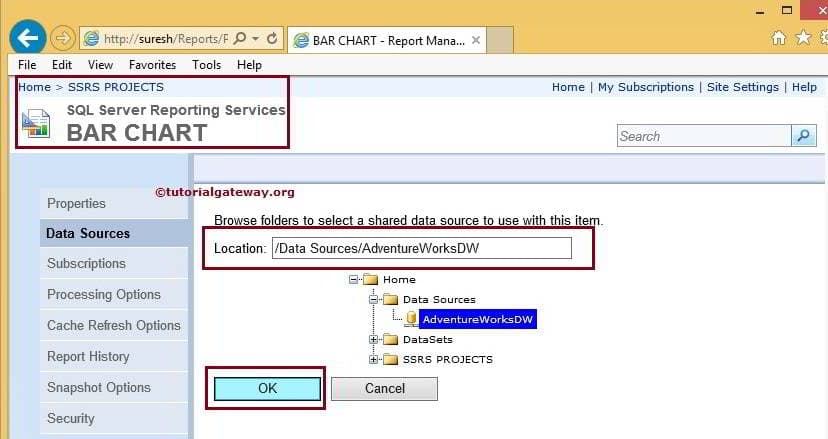Click the page refresh icon
This screenshot has height=439, width=828.
click(272, 39)
